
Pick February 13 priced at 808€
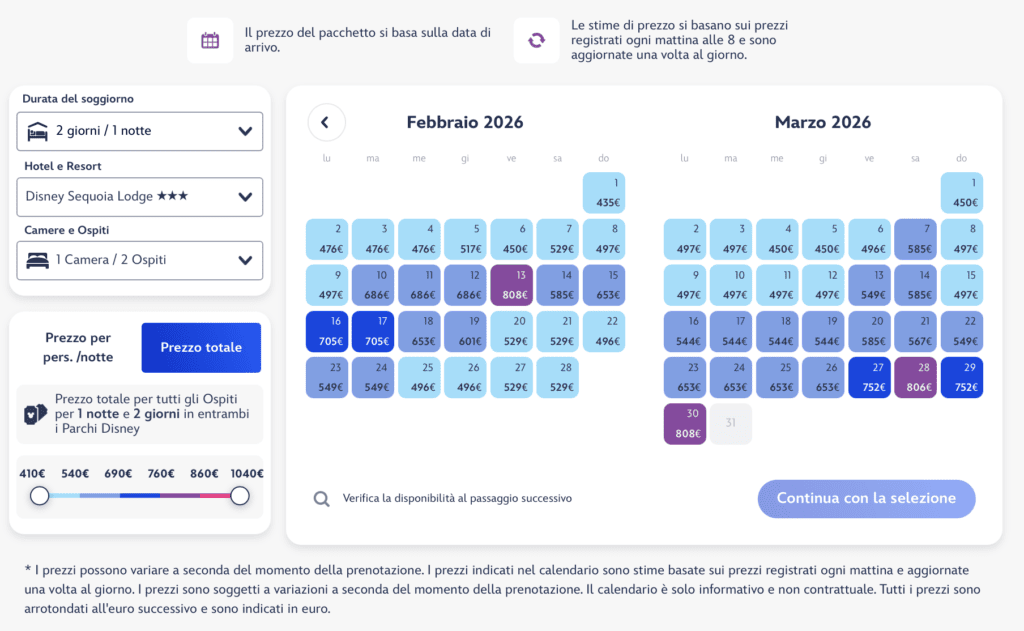pos(511,285)
